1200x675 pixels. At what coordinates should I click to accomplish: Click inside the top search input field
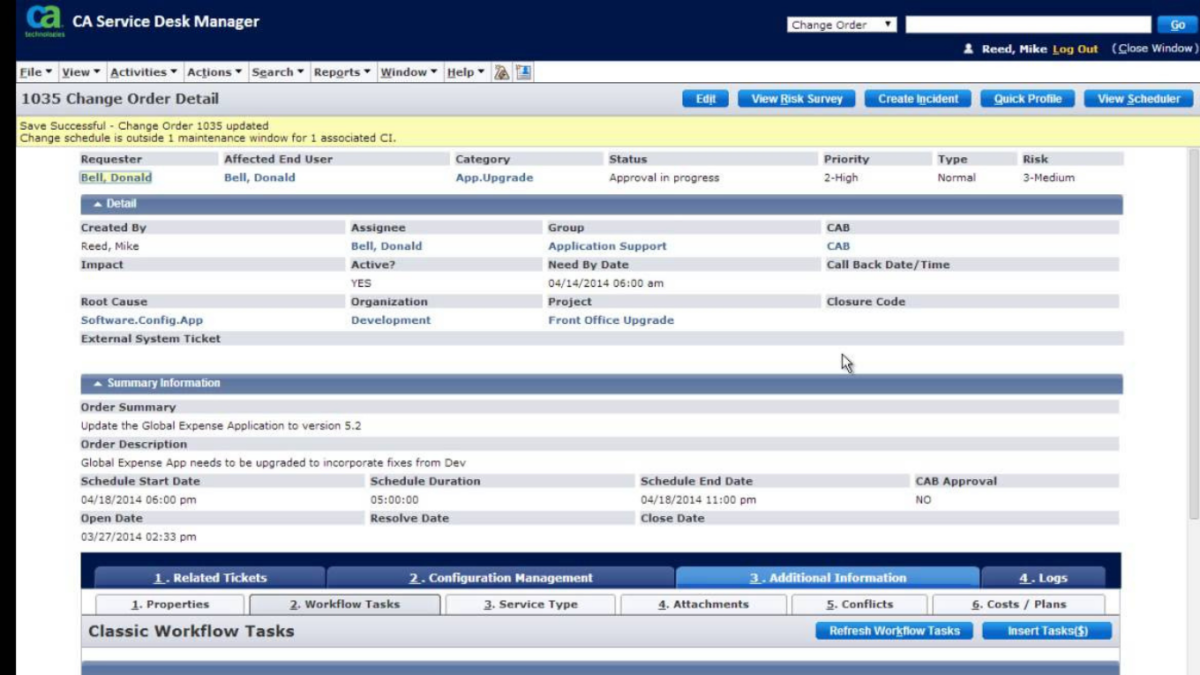pos(1030,24)
